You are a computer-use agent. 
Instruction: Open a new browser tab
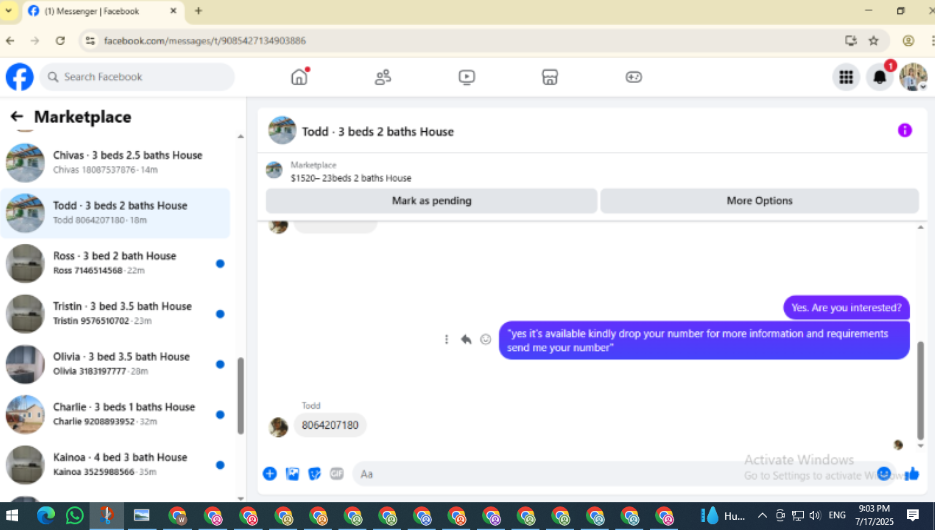tap(199, 11)
